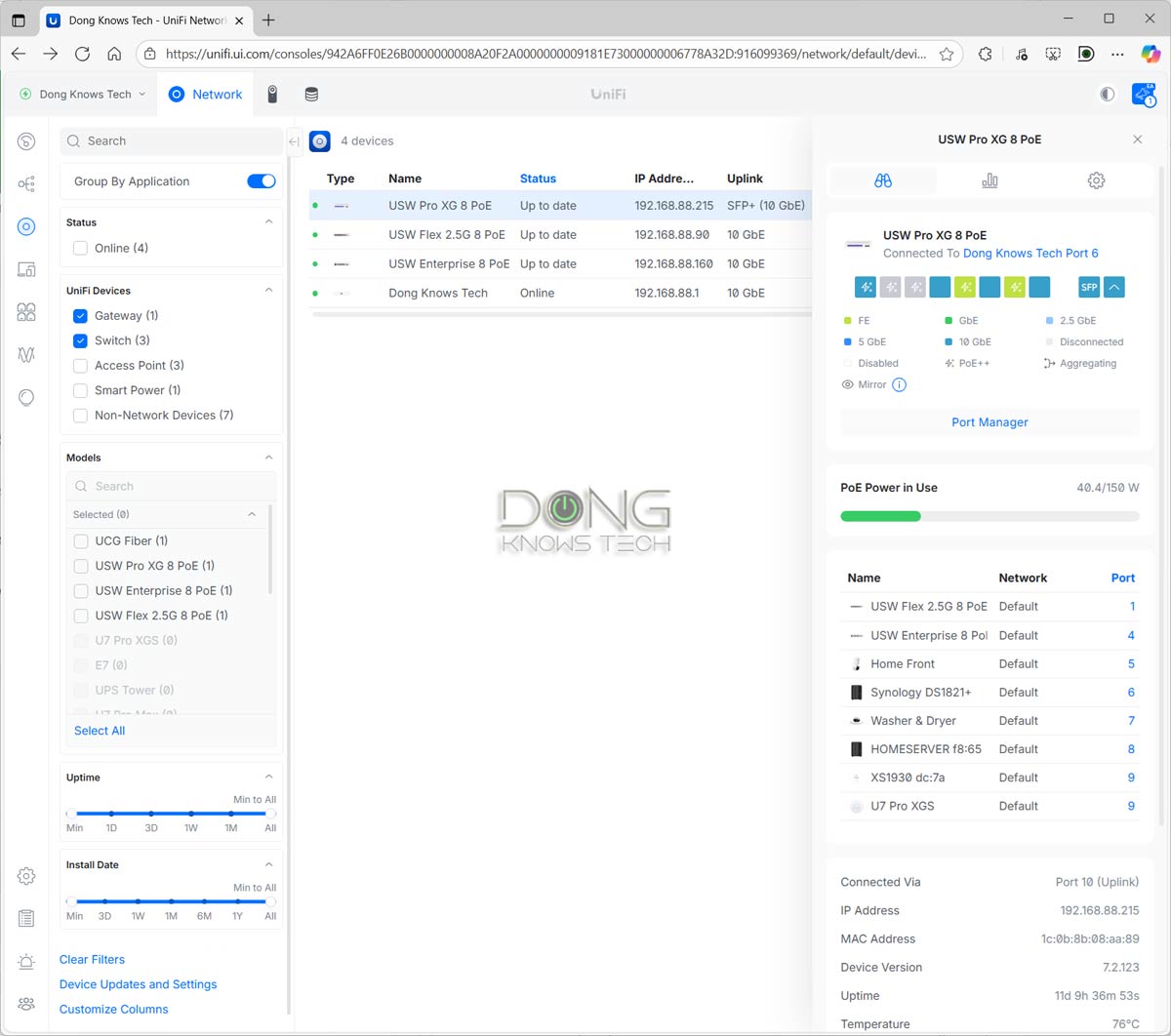Screen dimensions: 1171x1036
Task: Click the Protect camera app icon
Action: coord(272,95)
